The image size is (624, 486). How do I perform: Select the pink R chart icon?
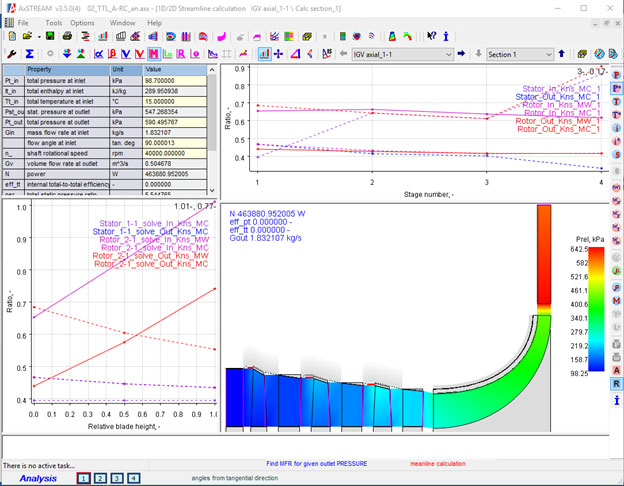click(181, 54)
